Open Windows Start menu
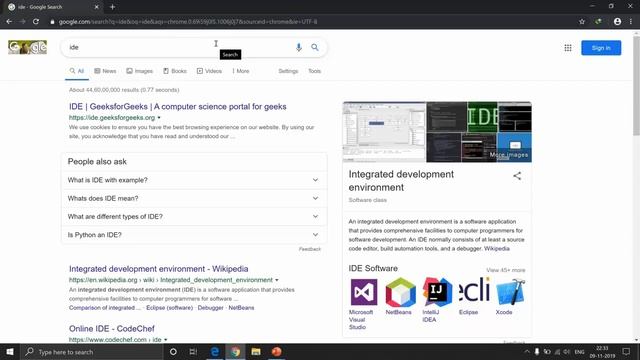This screenshot has height=360, width=640. point(10,352)
